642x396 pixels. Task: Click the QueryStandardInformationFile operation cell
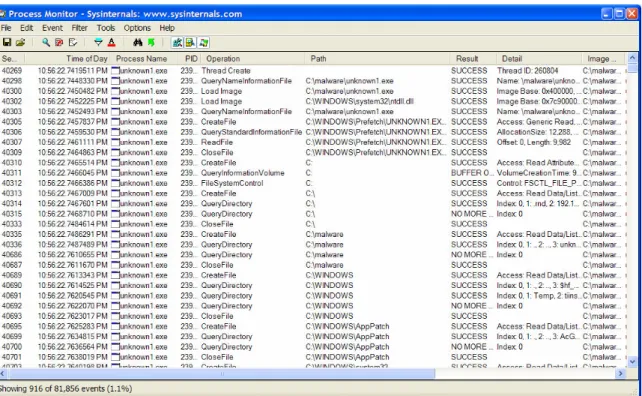click(x=251, y=132)
